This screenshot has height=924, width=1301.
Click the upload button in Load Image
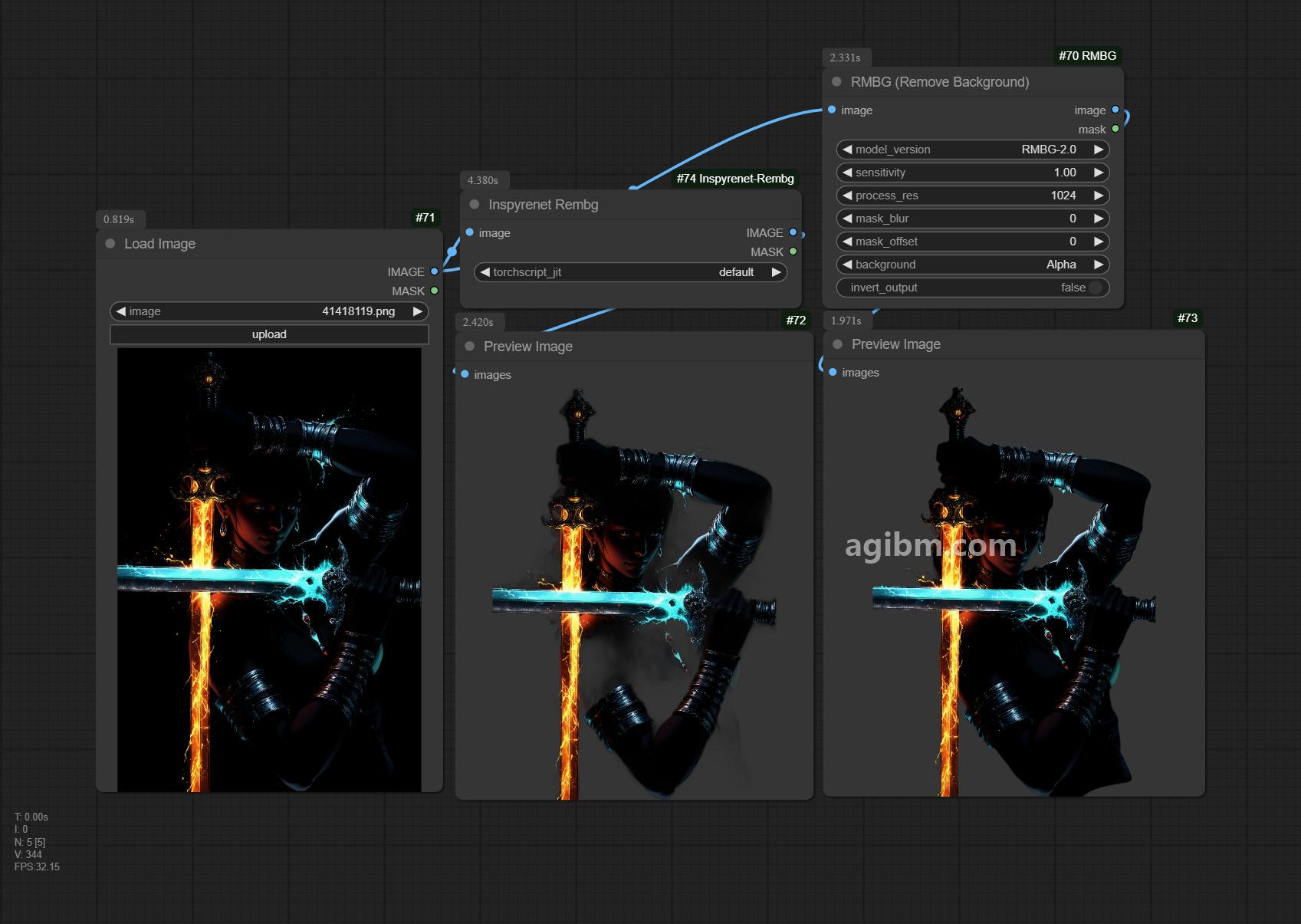pos(269,334)
